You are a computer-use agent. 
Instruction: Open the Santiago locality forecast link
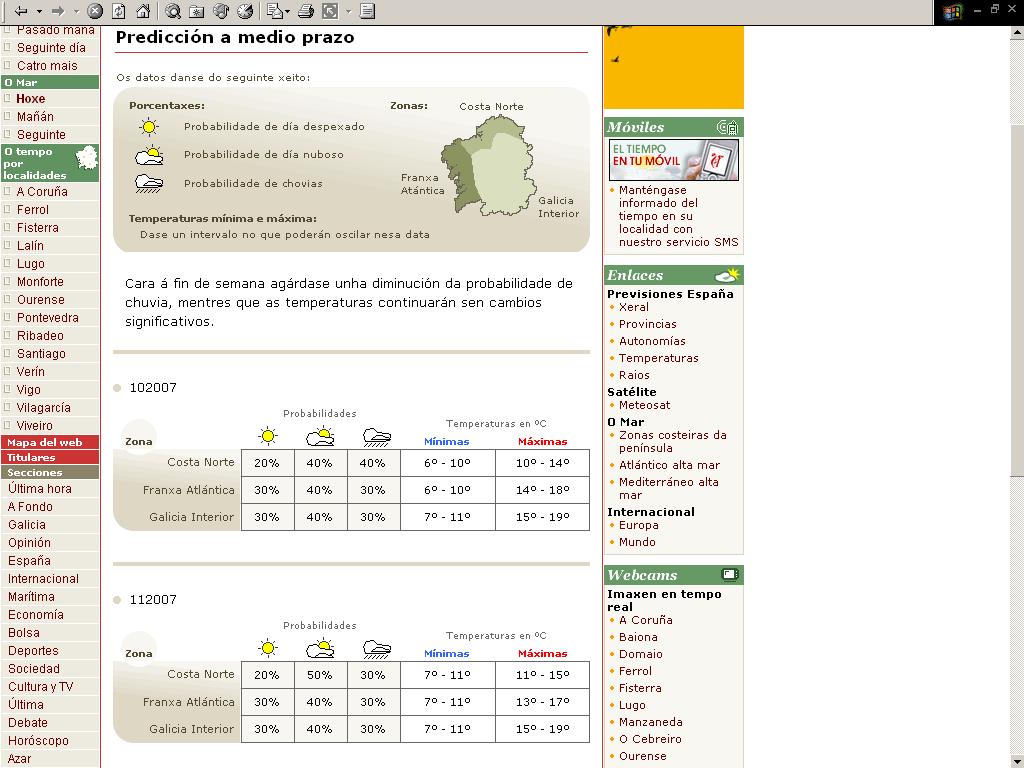(41, 354)
